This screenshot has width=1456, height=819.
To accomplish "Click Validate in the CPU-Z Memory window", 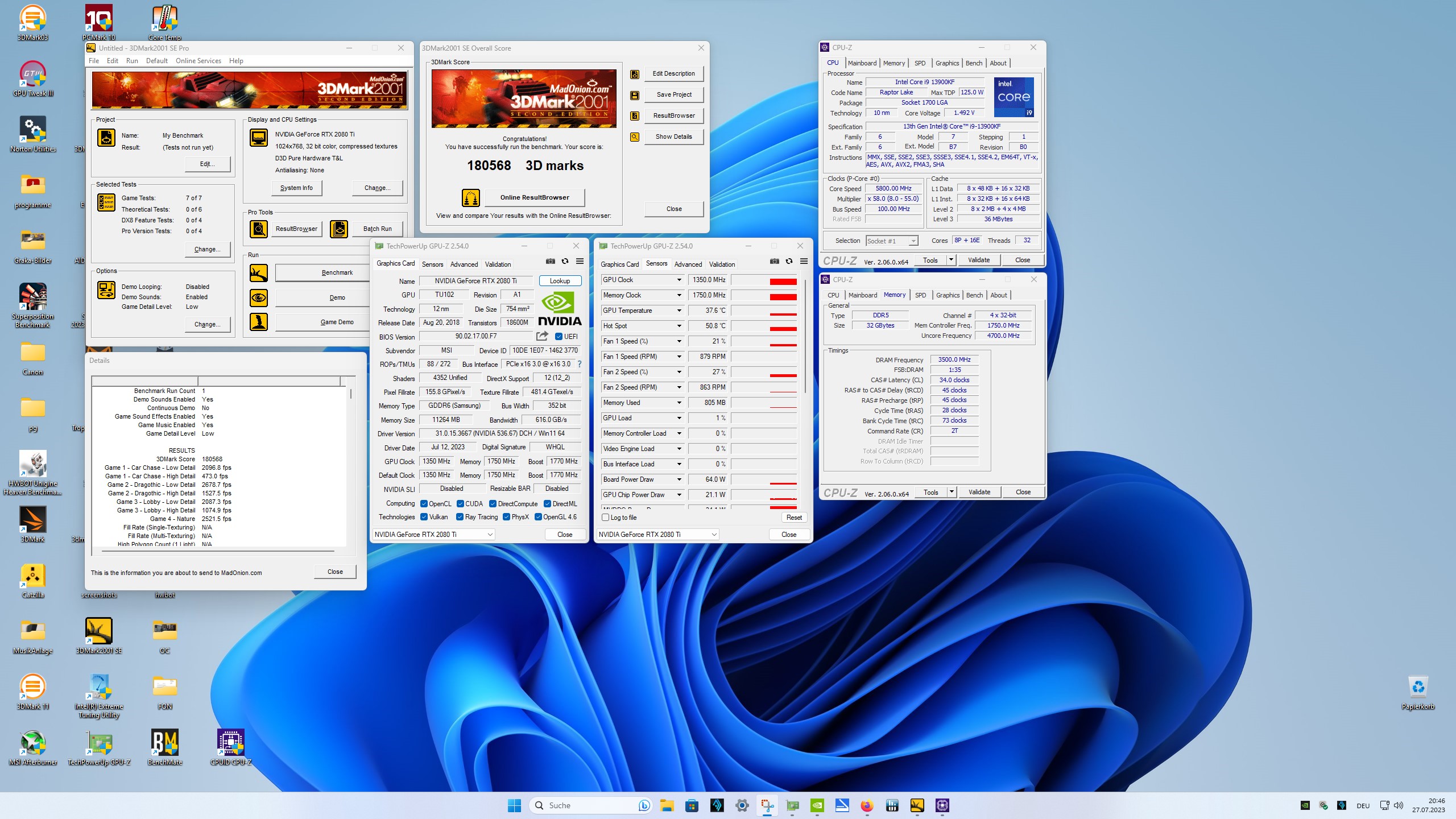I will [979, 492].
